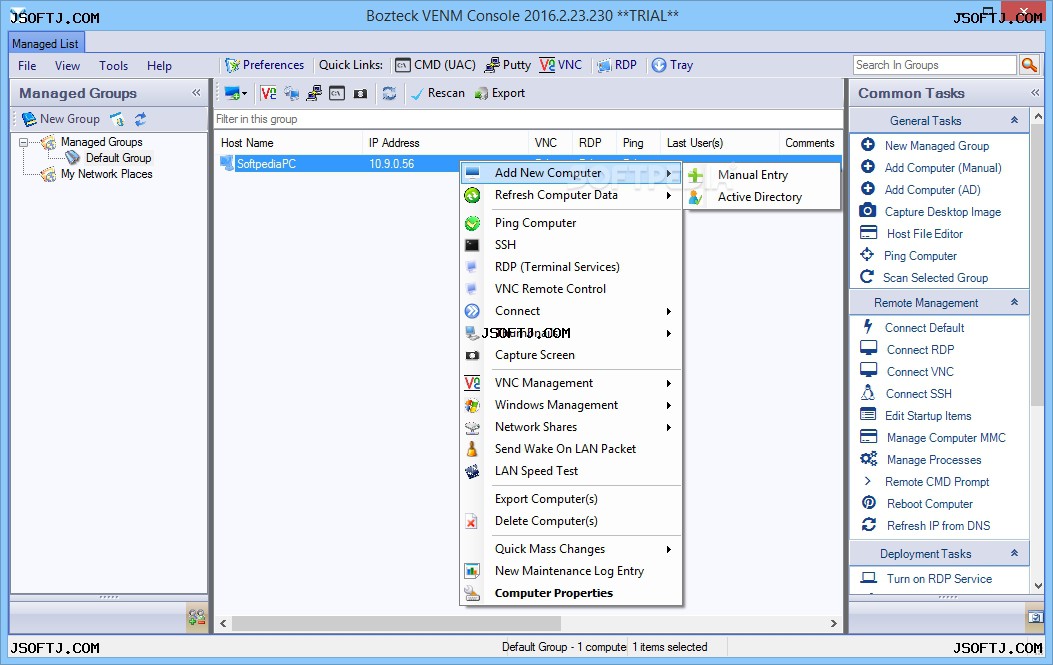Click the camera capture icon in the computer list toolbar

360,93
